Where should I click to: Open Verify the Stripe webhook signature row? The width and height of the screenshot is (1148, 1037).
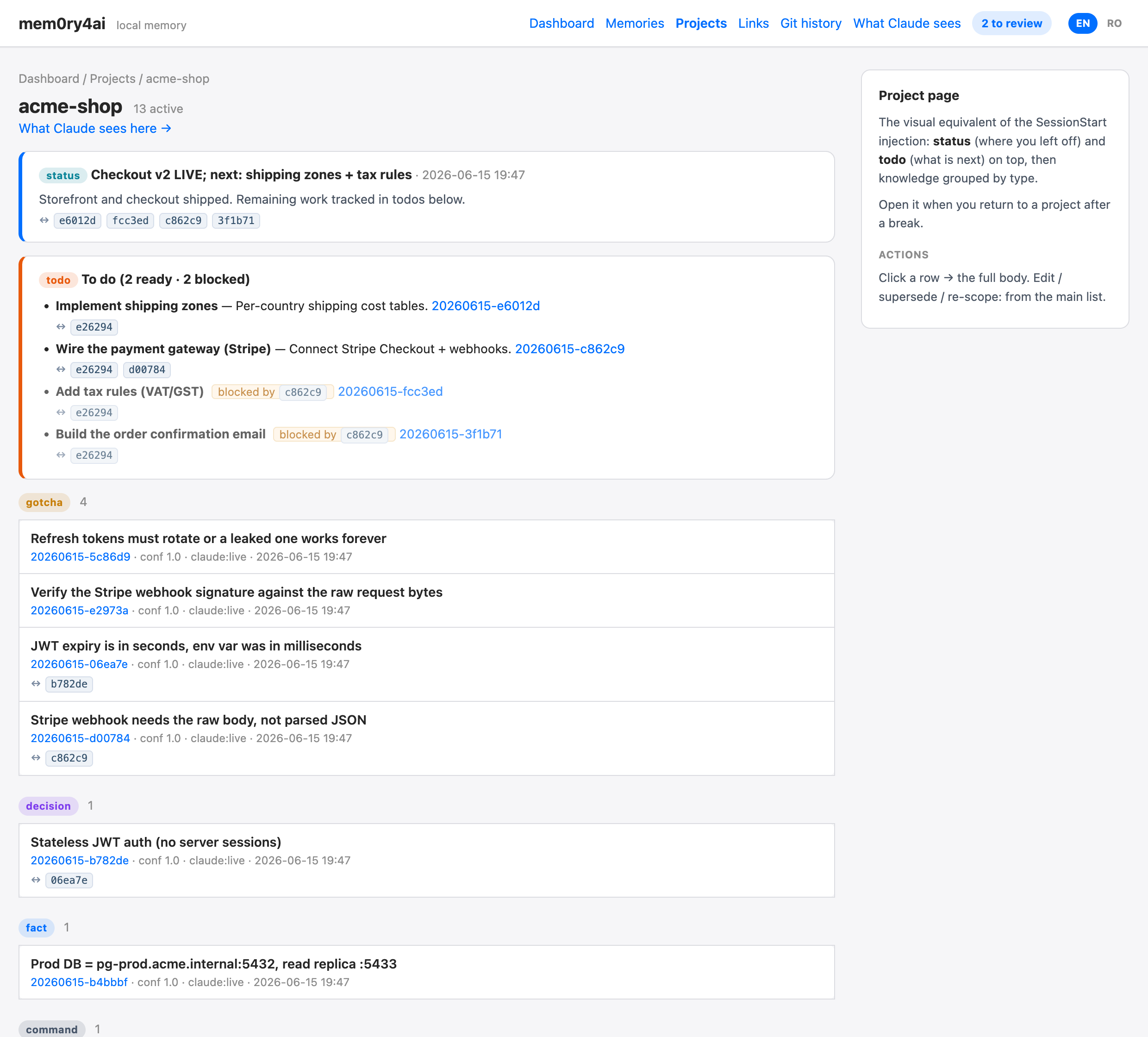coord(426,601)
